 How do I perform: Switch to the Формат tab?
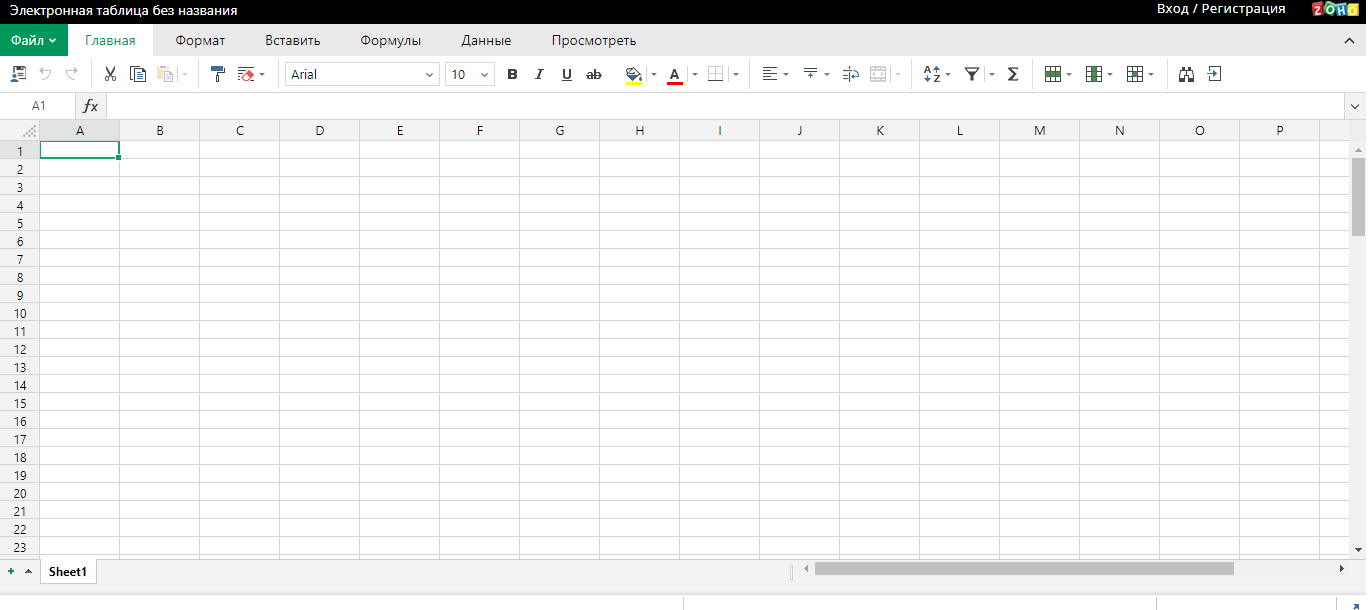200,41
